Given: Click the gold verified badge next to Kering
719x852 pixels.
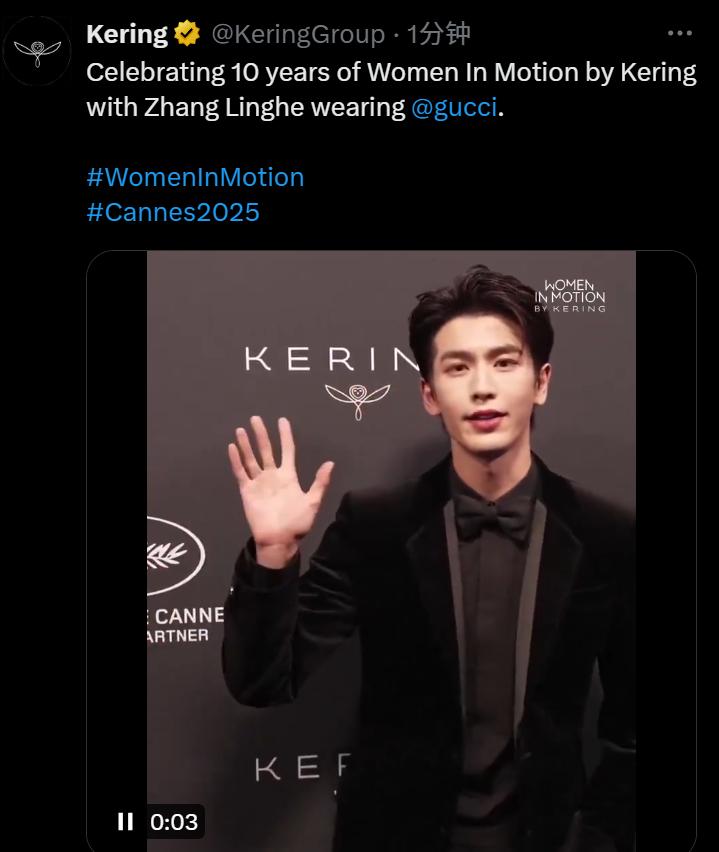Looking at the screenshot, I should [187, 34].
